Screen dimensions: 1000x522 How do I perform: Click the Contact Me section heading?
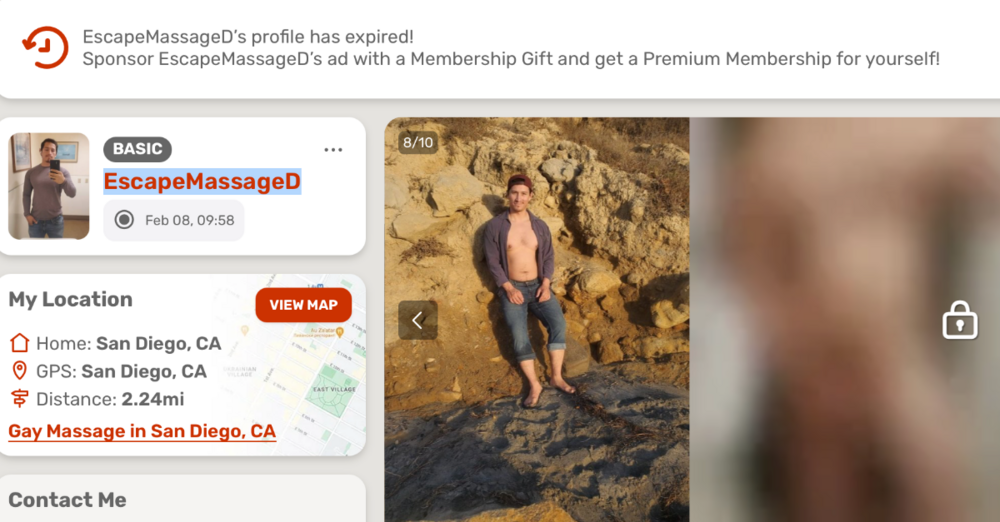(x=67, y=500)
